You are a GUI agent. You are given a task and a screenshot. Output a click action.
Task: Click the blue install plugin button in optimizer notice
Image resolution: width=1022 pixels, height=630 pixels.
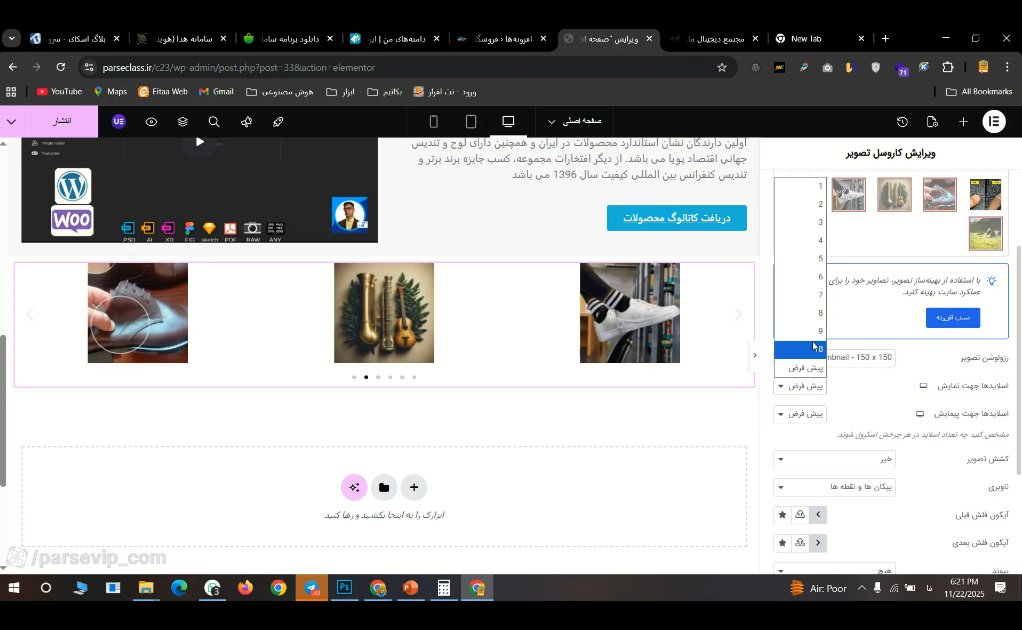[953, 317]
